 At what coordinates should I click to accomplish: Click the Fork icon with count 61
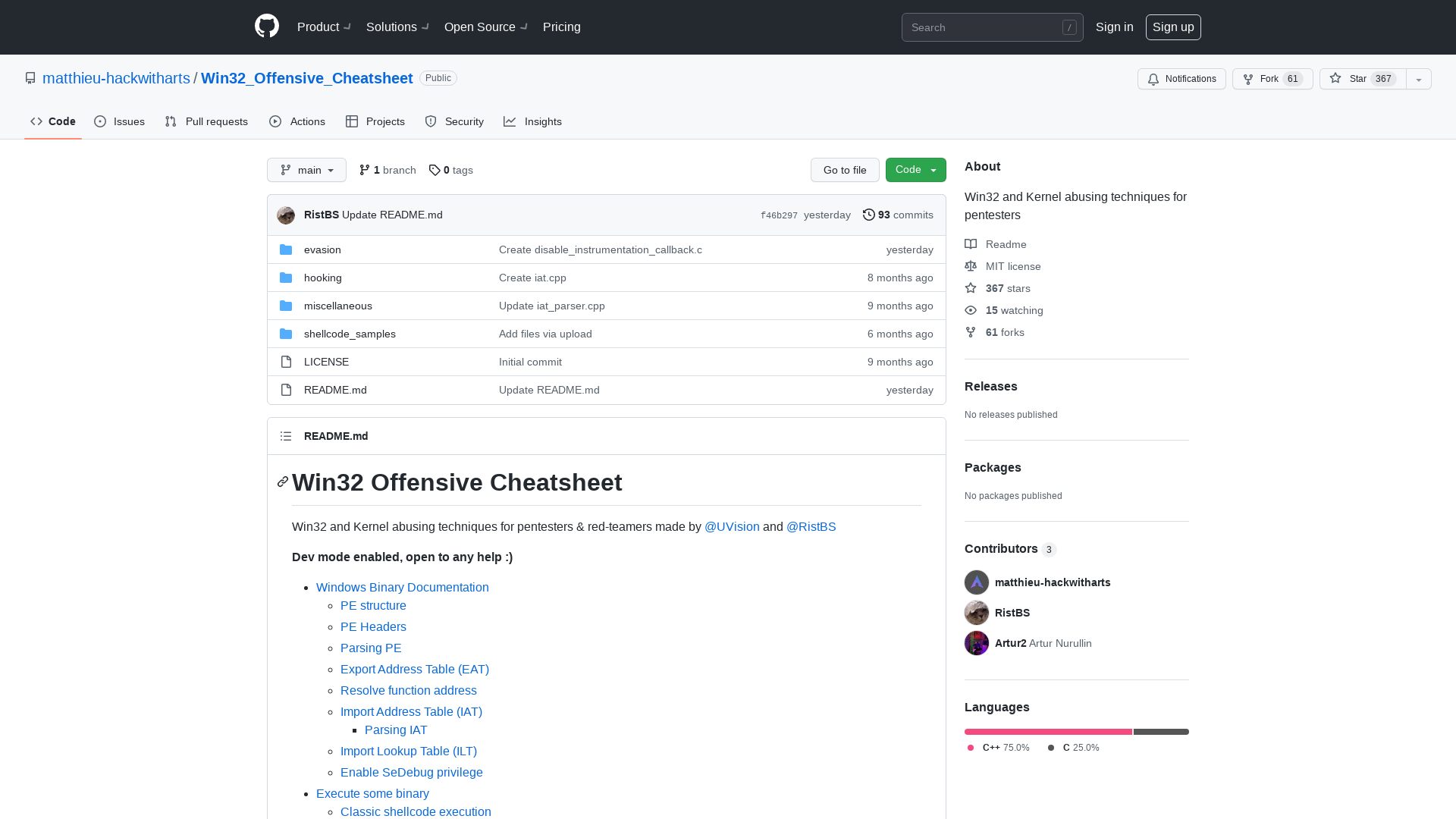click(x=1272, y=78)
